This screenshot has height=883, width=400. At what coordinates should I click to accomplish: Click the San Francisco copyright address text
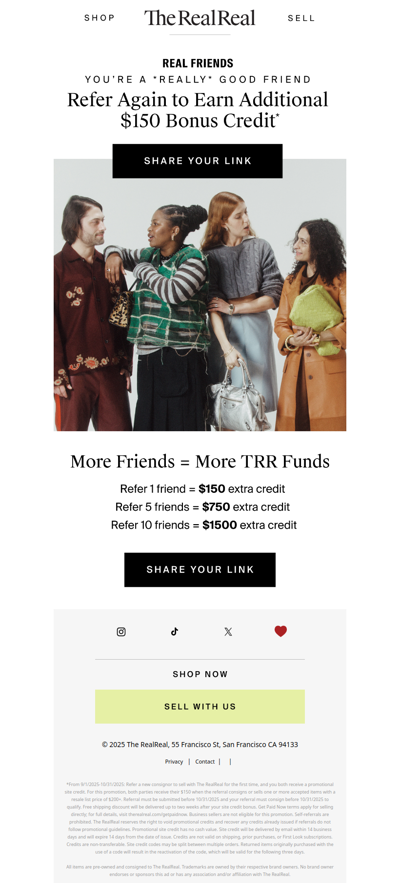pos(200,744)
